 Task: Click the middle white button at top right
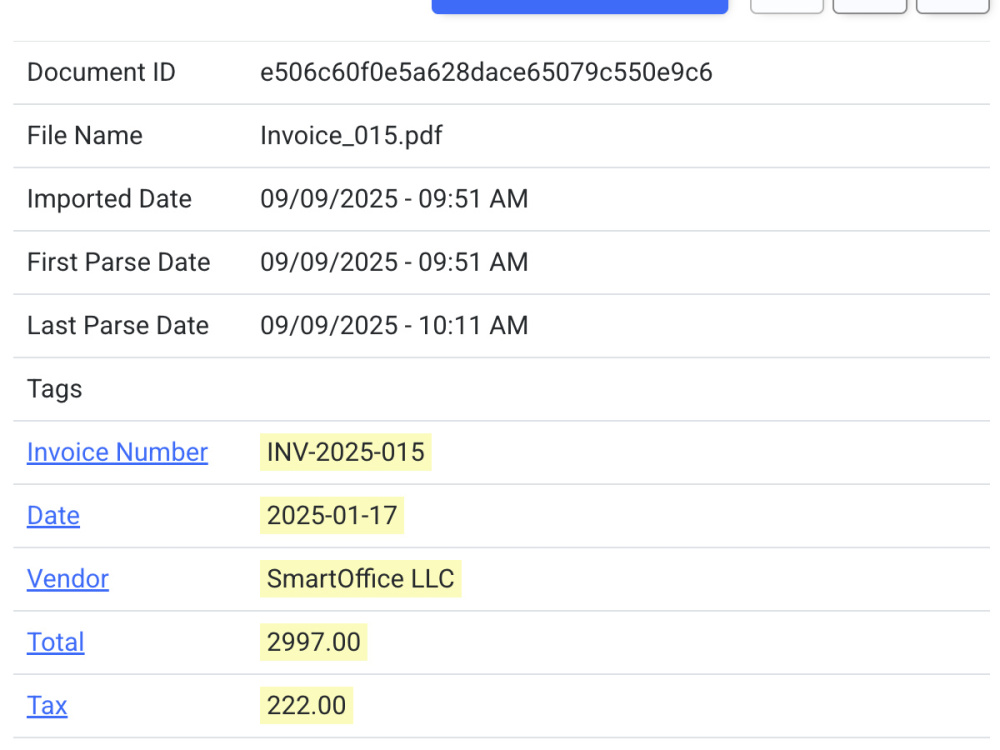[870, 6]
